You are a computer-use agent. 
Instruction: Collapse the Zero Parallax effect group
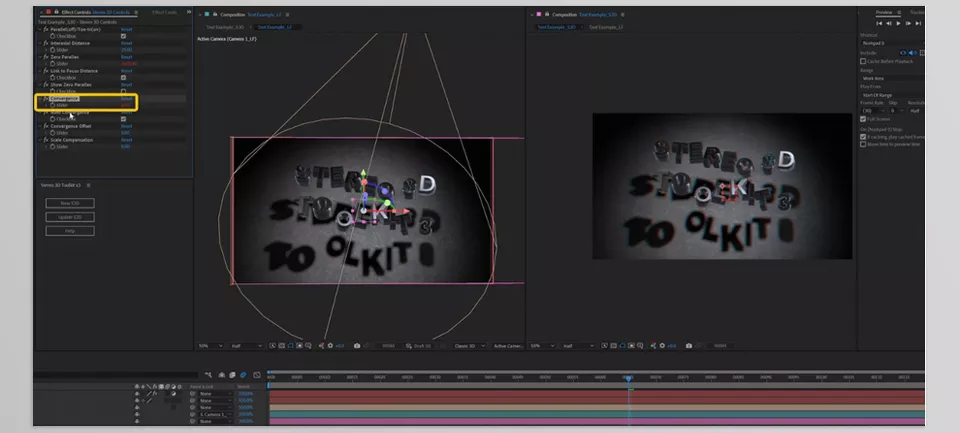pos(40,57)
